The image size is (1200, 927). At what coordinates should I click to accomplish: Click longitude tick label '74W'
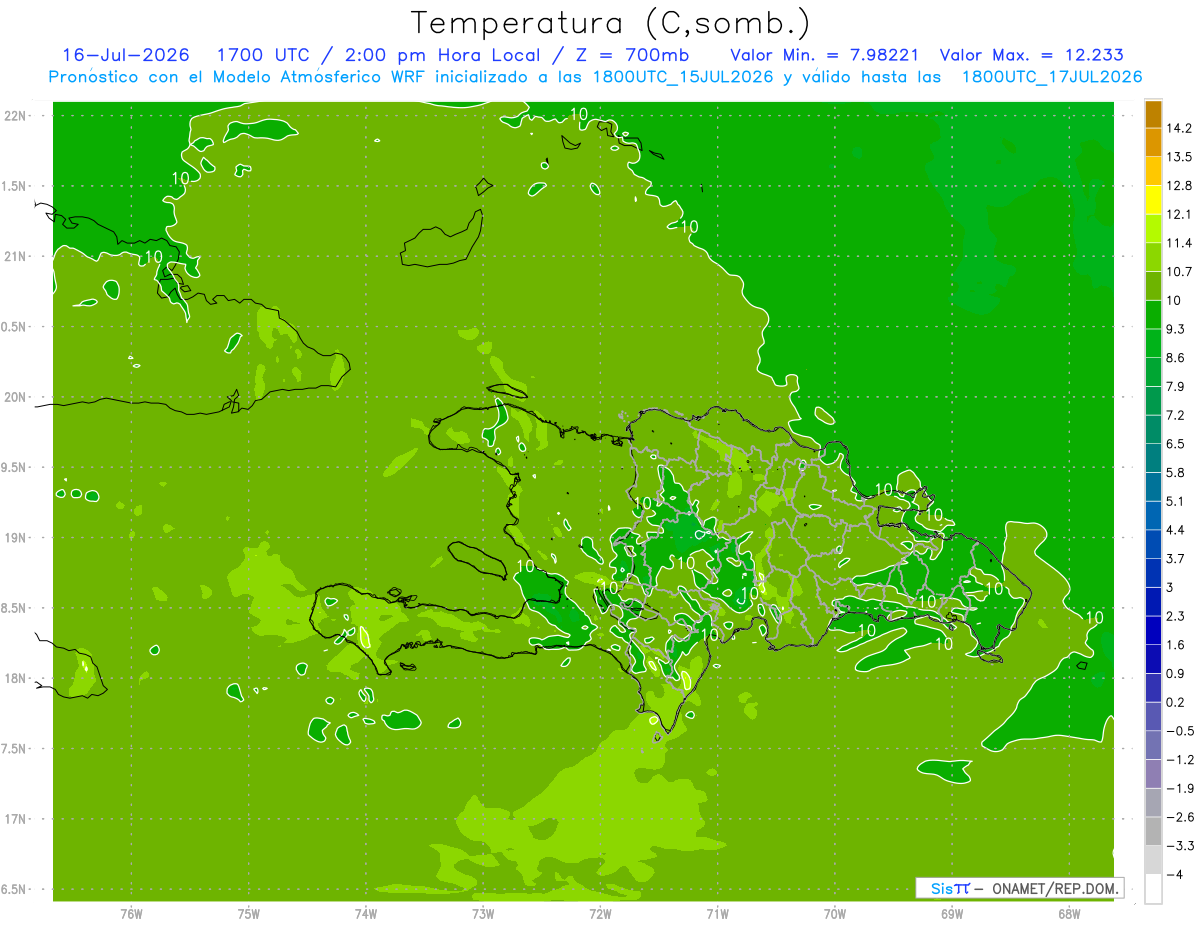click(366, 913)
